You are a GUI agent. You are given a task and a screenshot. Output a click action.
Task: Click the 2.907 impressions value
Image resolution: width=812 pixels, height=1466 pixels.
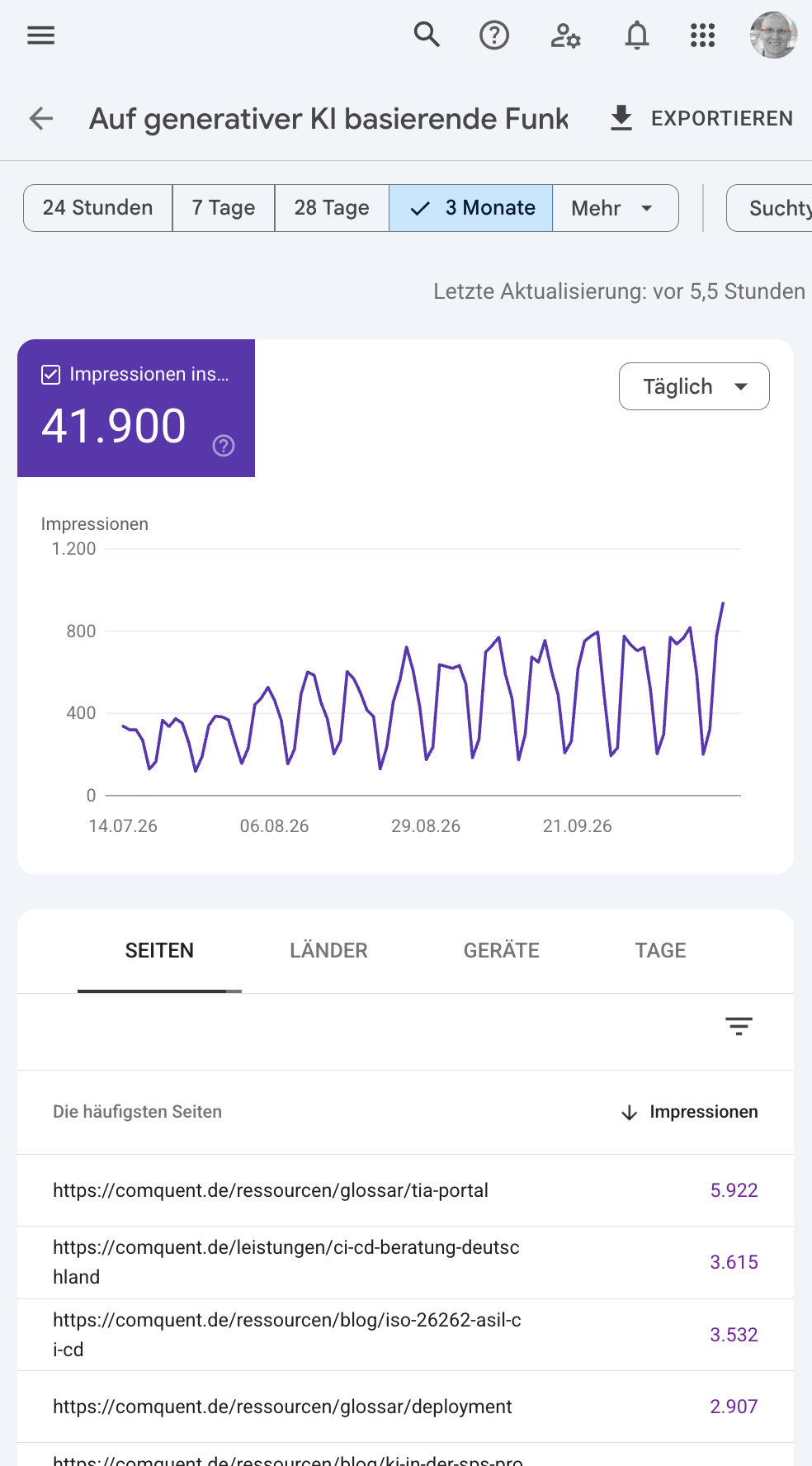click(x=734, y=1407)
